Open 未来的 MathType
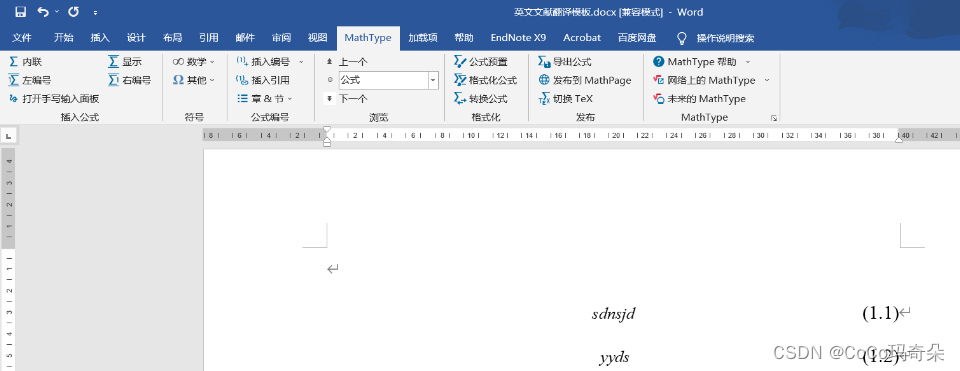Viewport: 960px width, 371px height. tap(699, 99)
